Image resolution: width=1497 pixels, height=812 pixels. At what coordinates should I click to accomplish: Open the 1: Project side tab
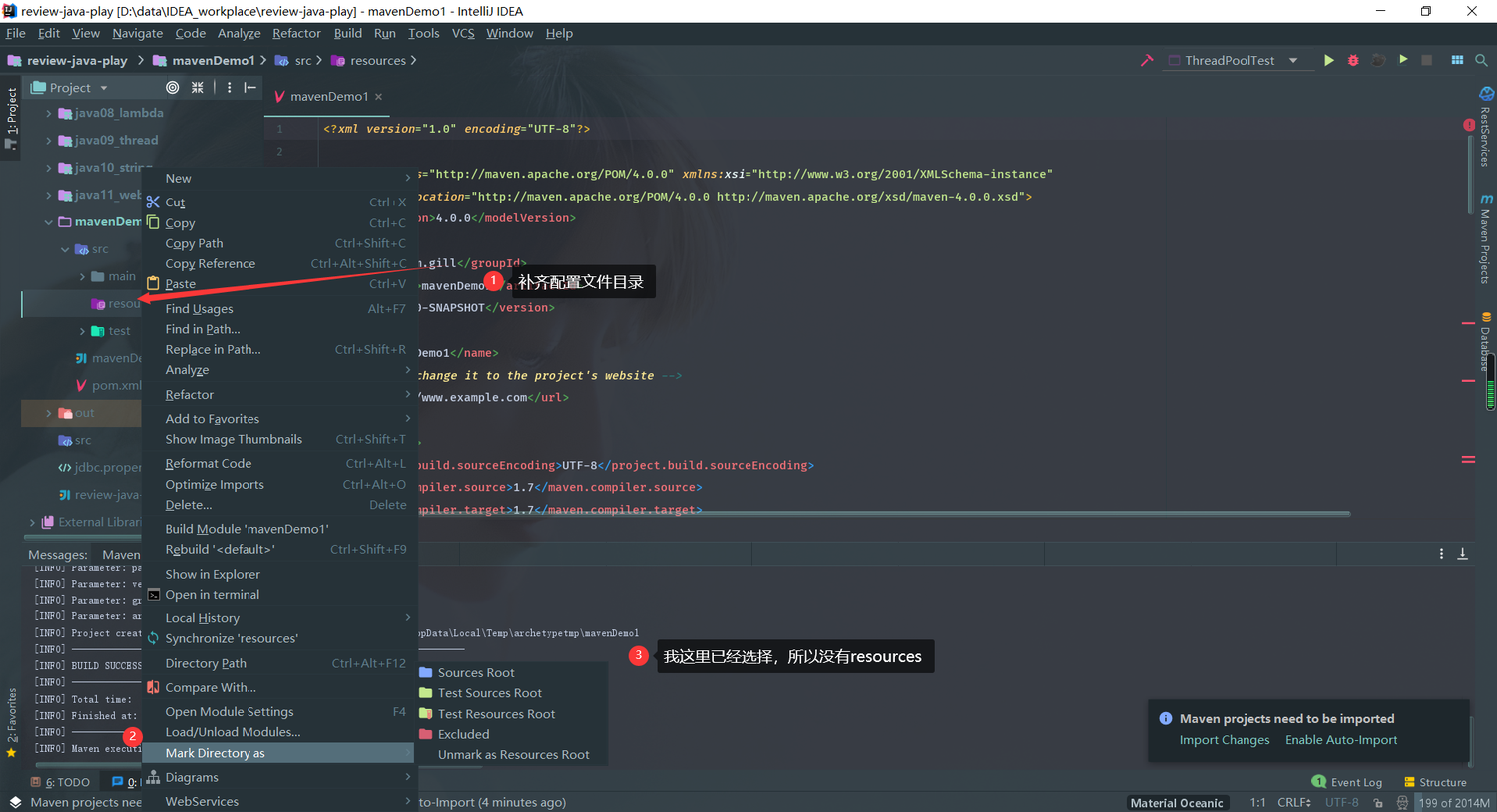(11, 119)
